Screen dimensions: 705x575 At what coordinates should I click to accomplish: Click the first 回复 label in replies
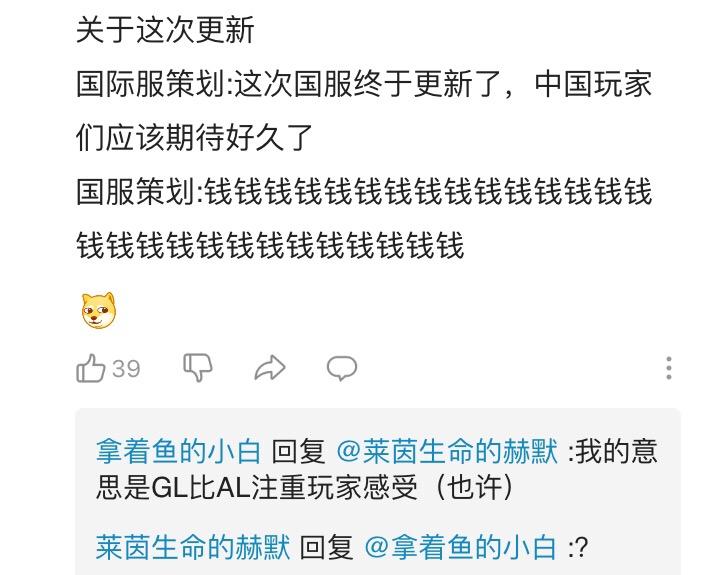pos(299,451)
